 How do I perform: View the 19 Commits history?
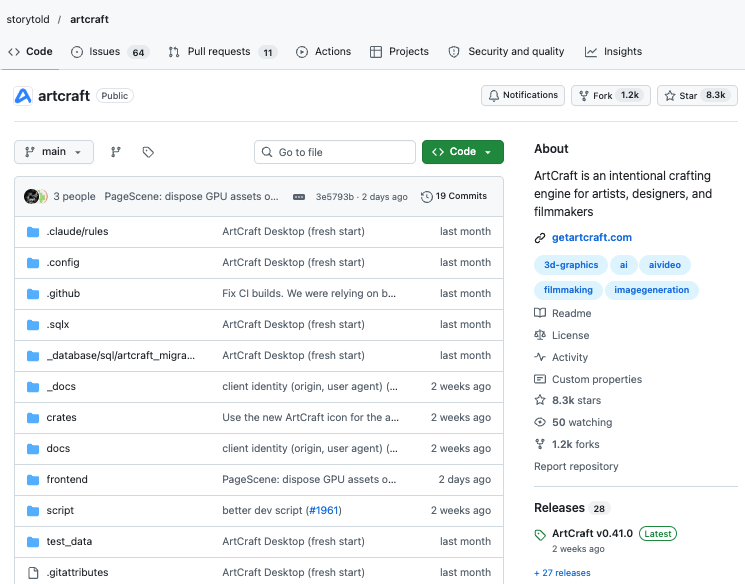click(x=454, y=196)
